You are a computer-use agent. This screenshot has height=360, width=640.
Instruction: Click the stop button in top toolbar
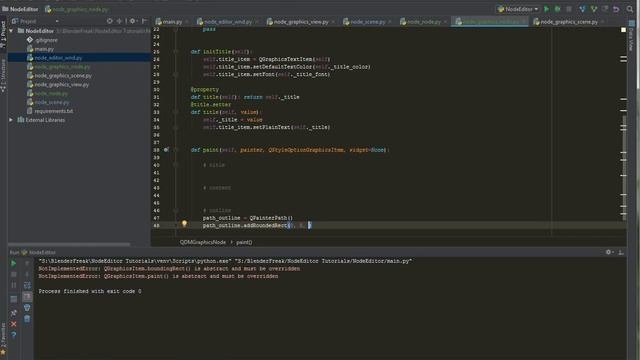(569, 9)
